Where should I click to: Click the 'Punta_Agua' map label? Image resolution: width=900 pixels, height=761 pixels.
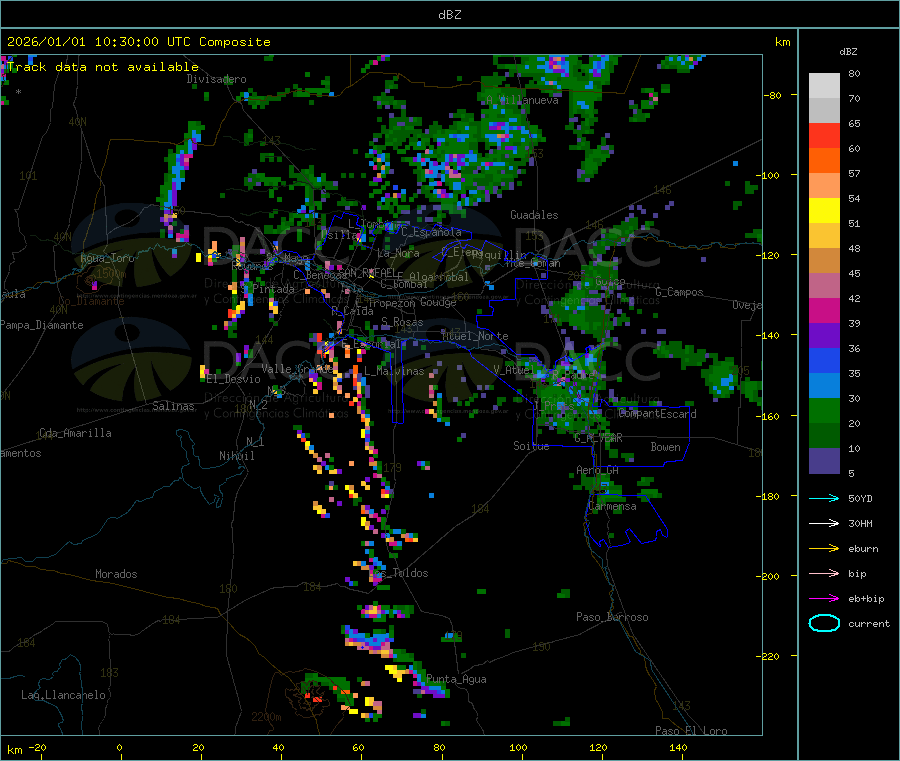tap(456, 680)
